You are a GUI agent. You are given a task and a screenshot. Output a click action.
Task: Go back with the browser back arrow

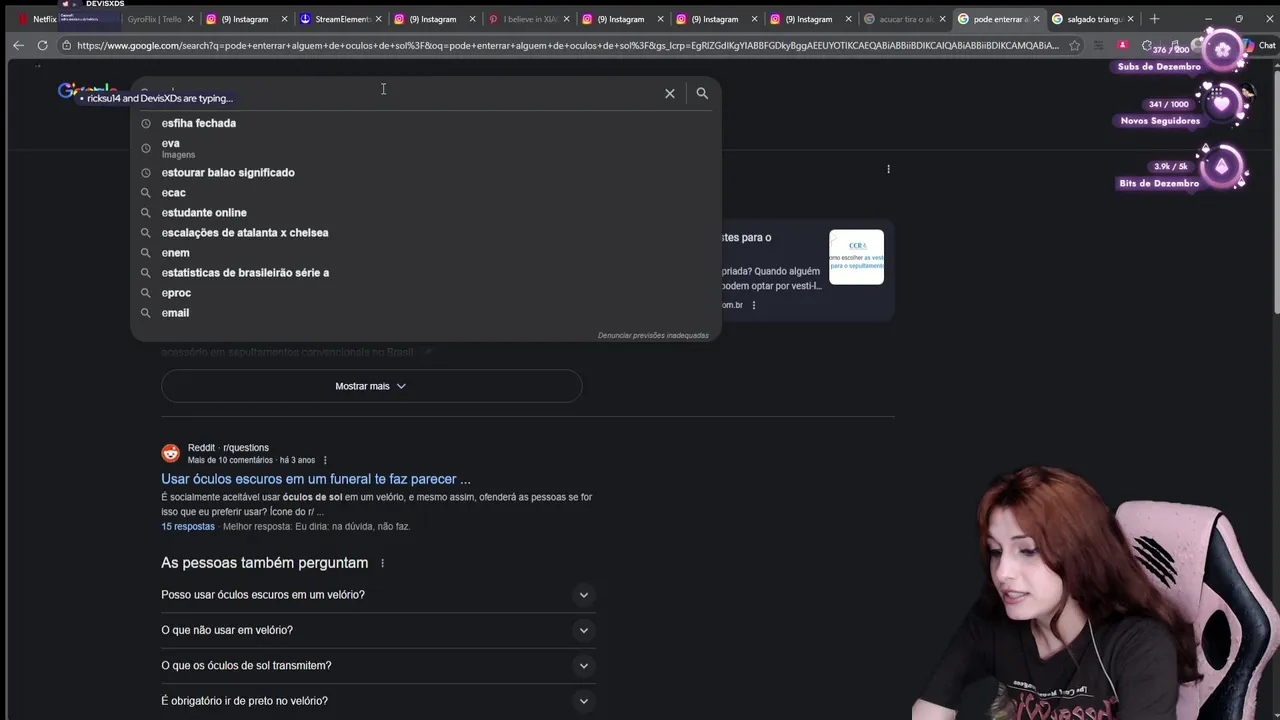18,45
